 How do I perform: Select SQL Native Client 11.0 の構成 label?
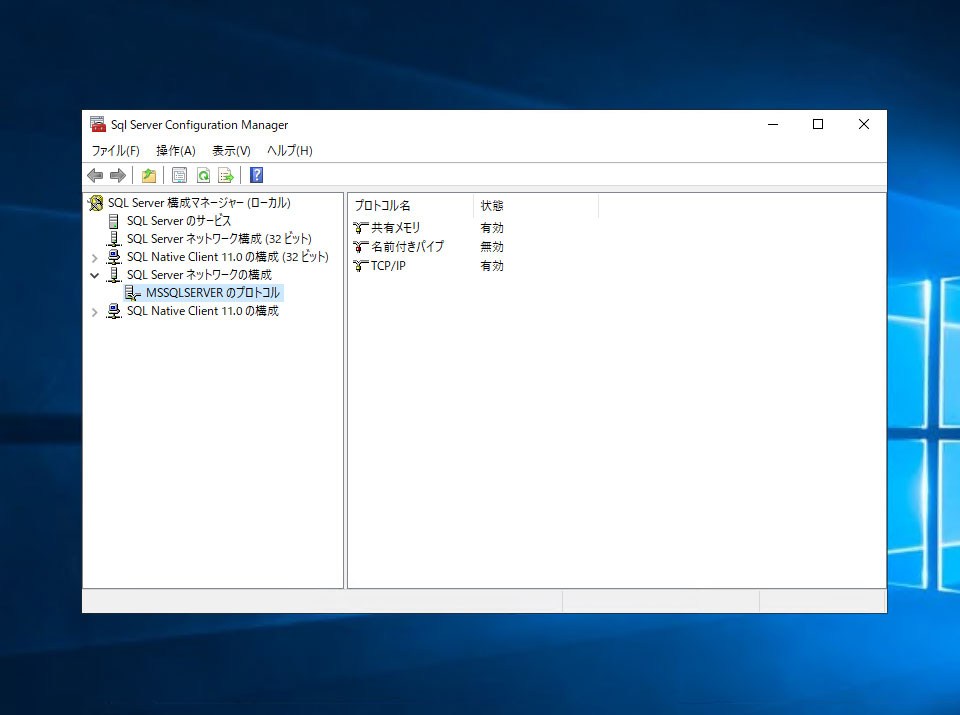point(203,311)
